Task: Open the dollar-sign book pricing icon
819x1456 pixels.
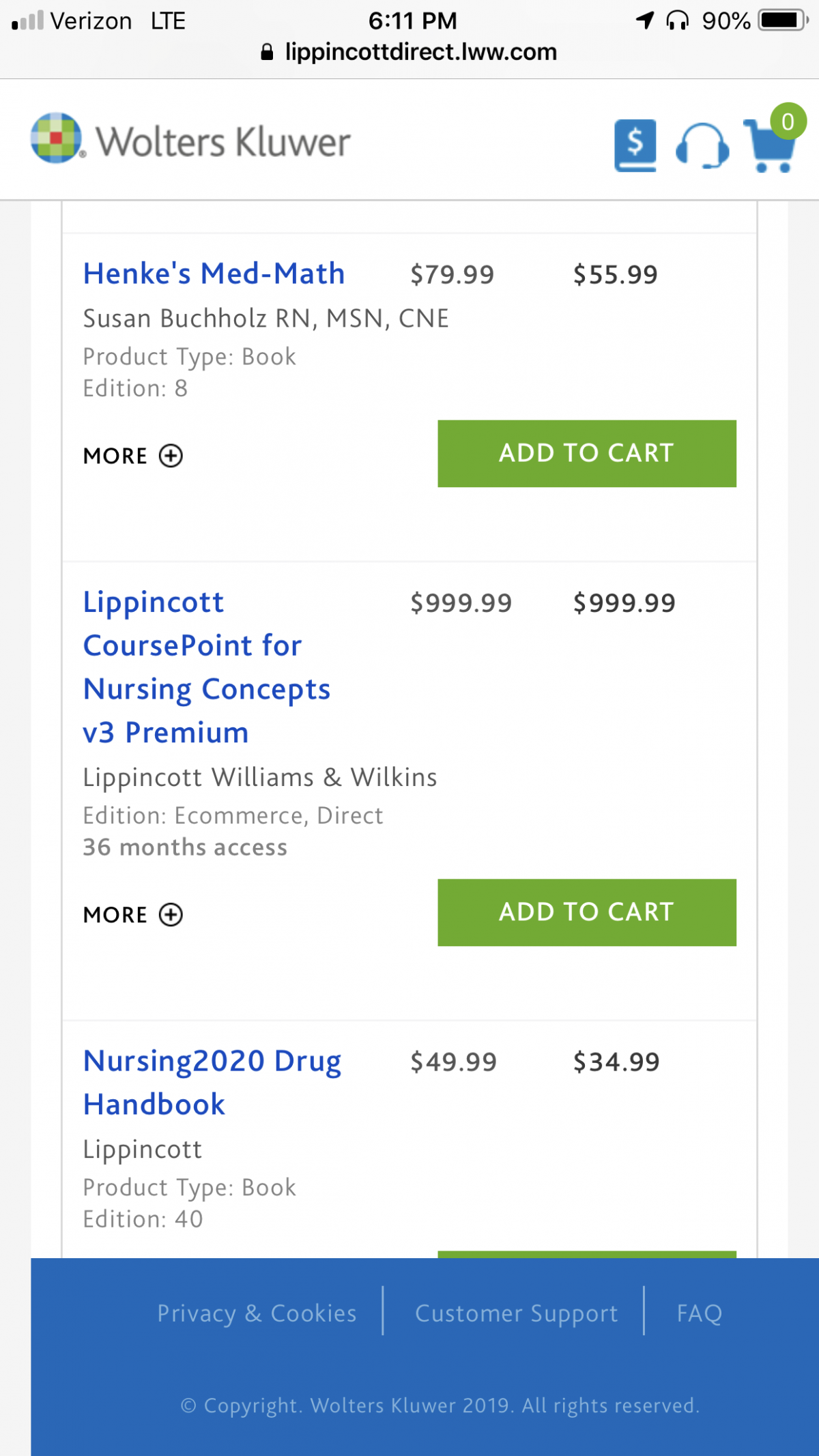Action: click(635, 145)
